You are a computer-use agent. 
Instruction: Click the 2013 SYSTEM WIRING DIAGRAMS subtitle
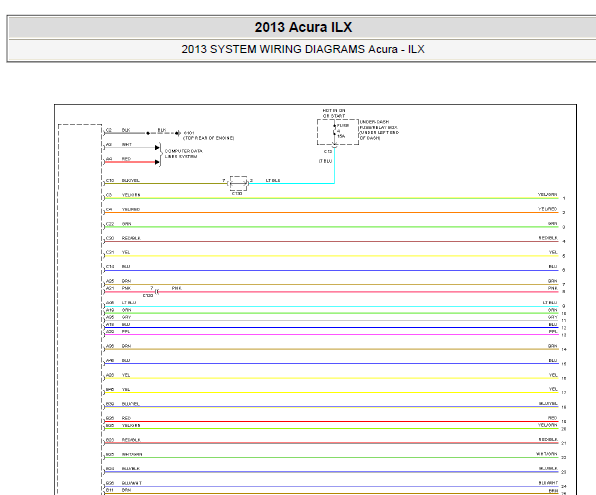(x=303, y=49)
